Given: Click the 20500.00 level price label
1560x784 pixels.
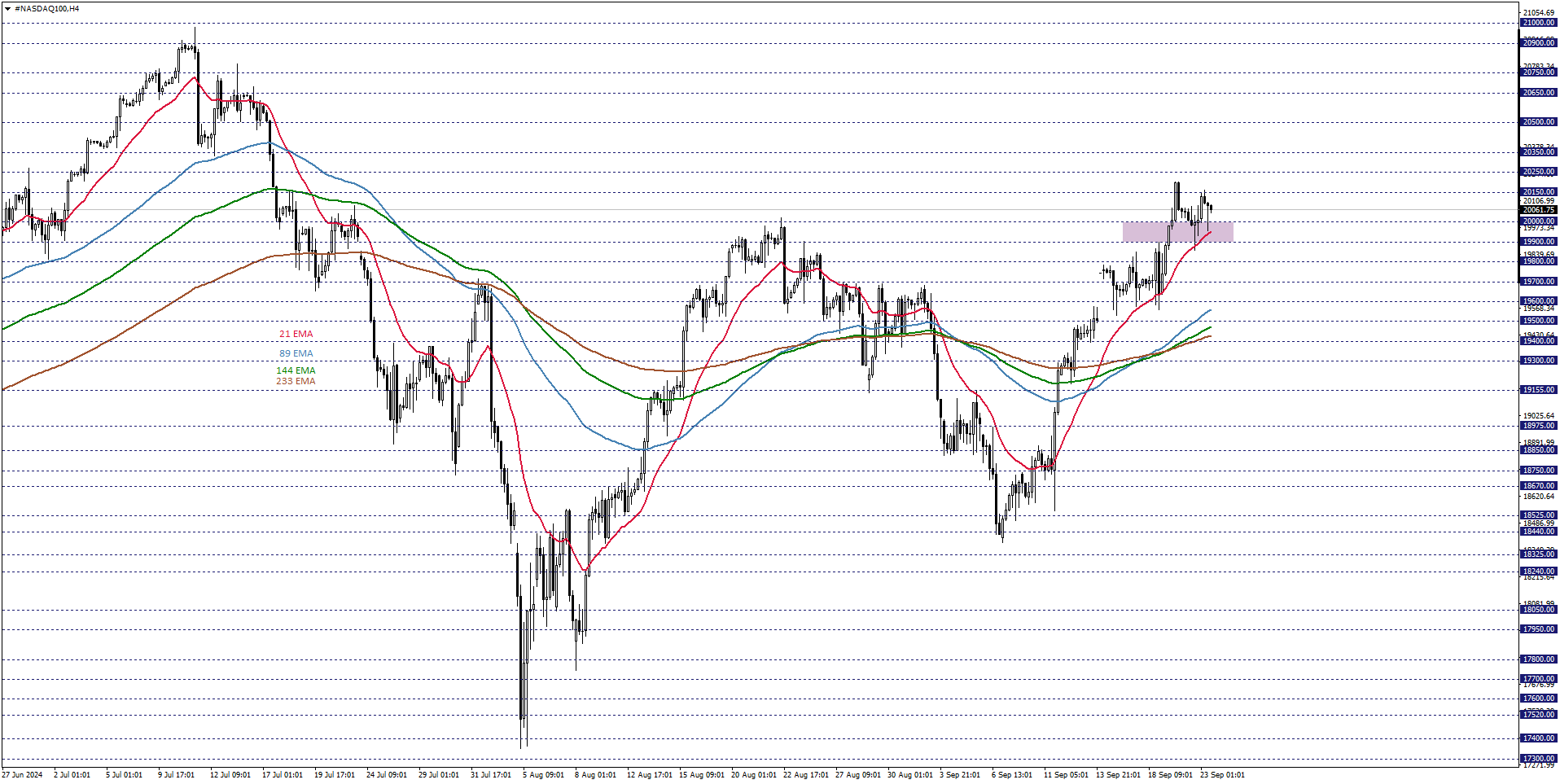Looking at the screenshot, I should pyautogui.click(x=1539, y=122).
